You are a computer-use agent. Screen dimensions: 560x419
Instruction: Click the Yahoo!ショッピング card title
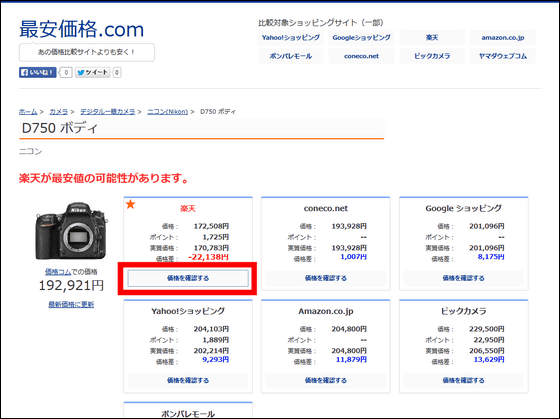pyautogui.click(x=188, y=311)
